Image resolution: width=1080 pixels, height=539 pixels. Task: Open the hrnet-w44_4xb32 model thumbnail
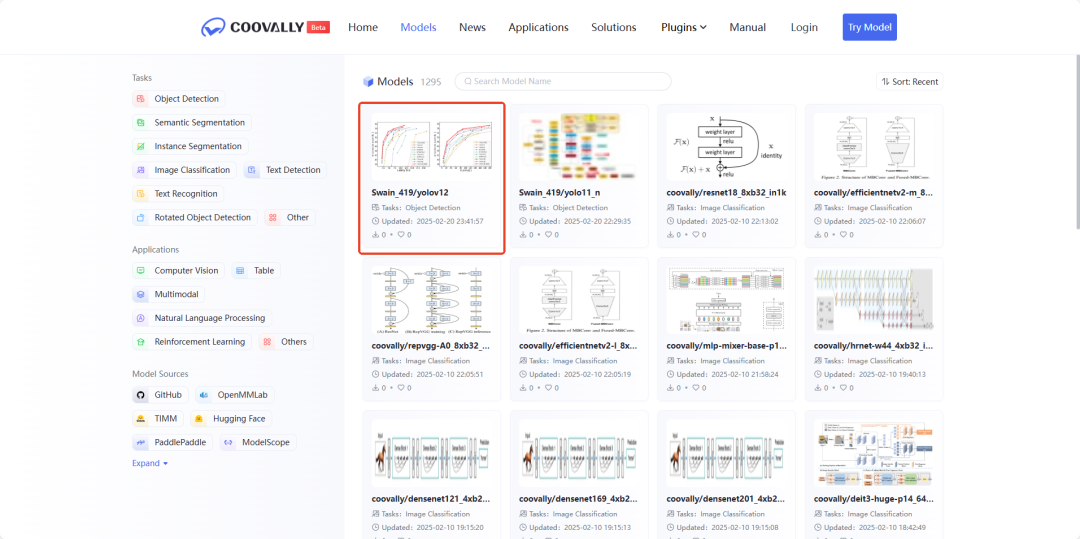(874, 298)
